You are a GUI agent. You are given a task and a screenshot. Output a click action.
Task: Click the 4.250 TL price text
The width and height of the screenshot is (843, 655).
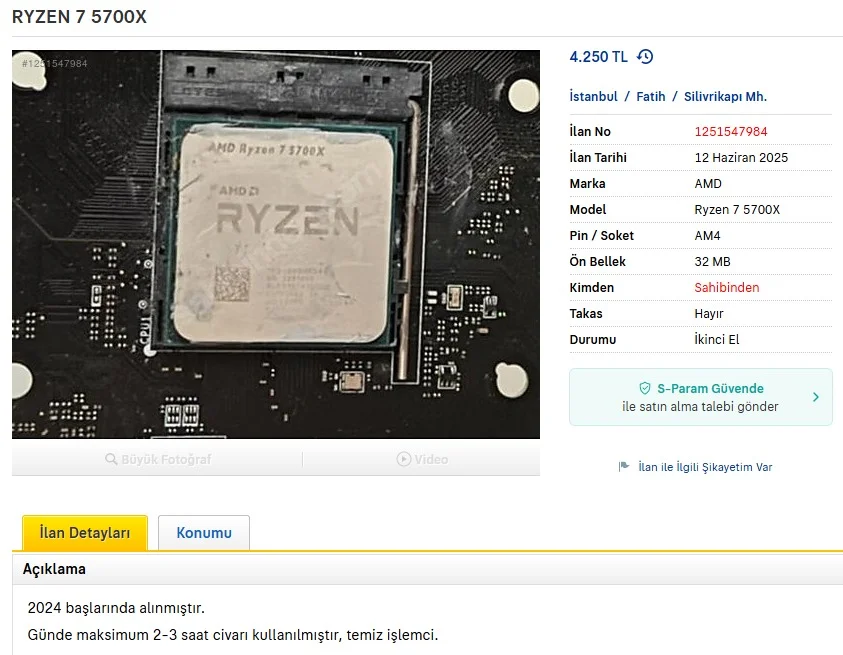point(598,57)
